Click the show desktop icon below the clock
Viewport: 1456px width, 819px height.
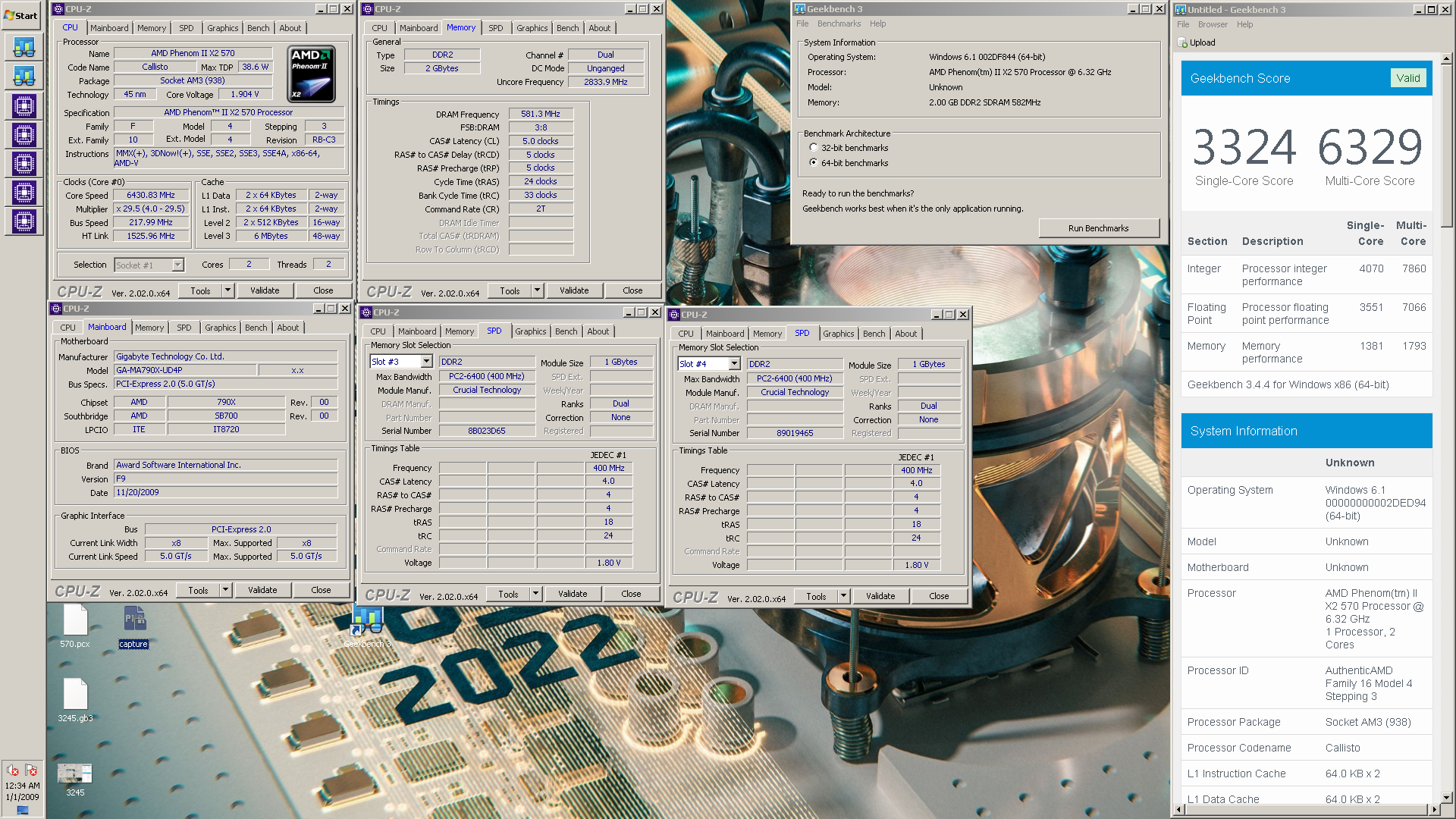(x=23, y=810)
